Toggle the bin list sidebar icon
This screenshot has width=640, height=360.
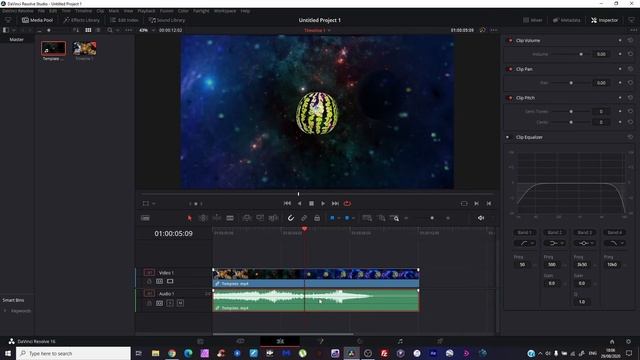[x=6, y=30]
